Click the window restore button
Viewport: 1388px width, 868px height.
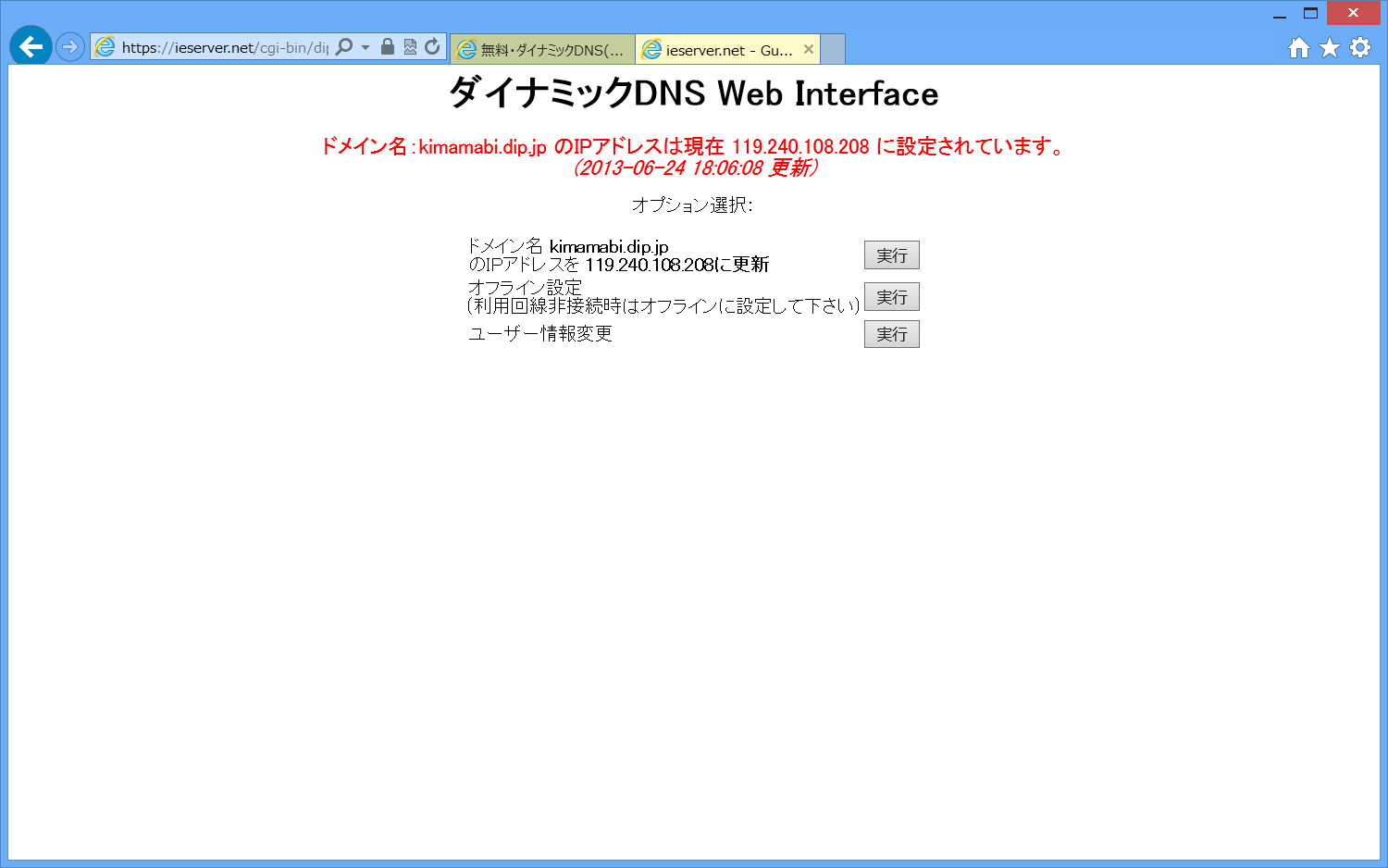coord(1311,13)
